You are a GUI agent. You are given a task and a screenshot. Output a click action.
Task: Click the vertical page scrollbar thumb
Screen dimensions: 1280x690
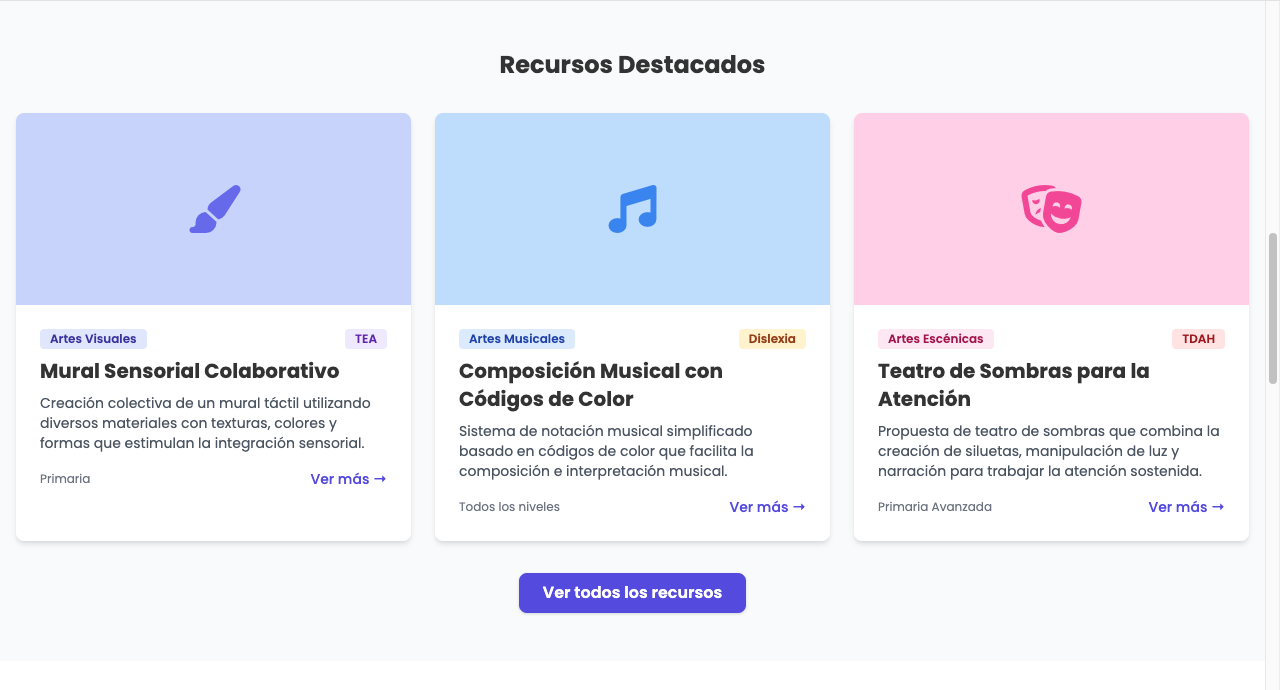1272,308
